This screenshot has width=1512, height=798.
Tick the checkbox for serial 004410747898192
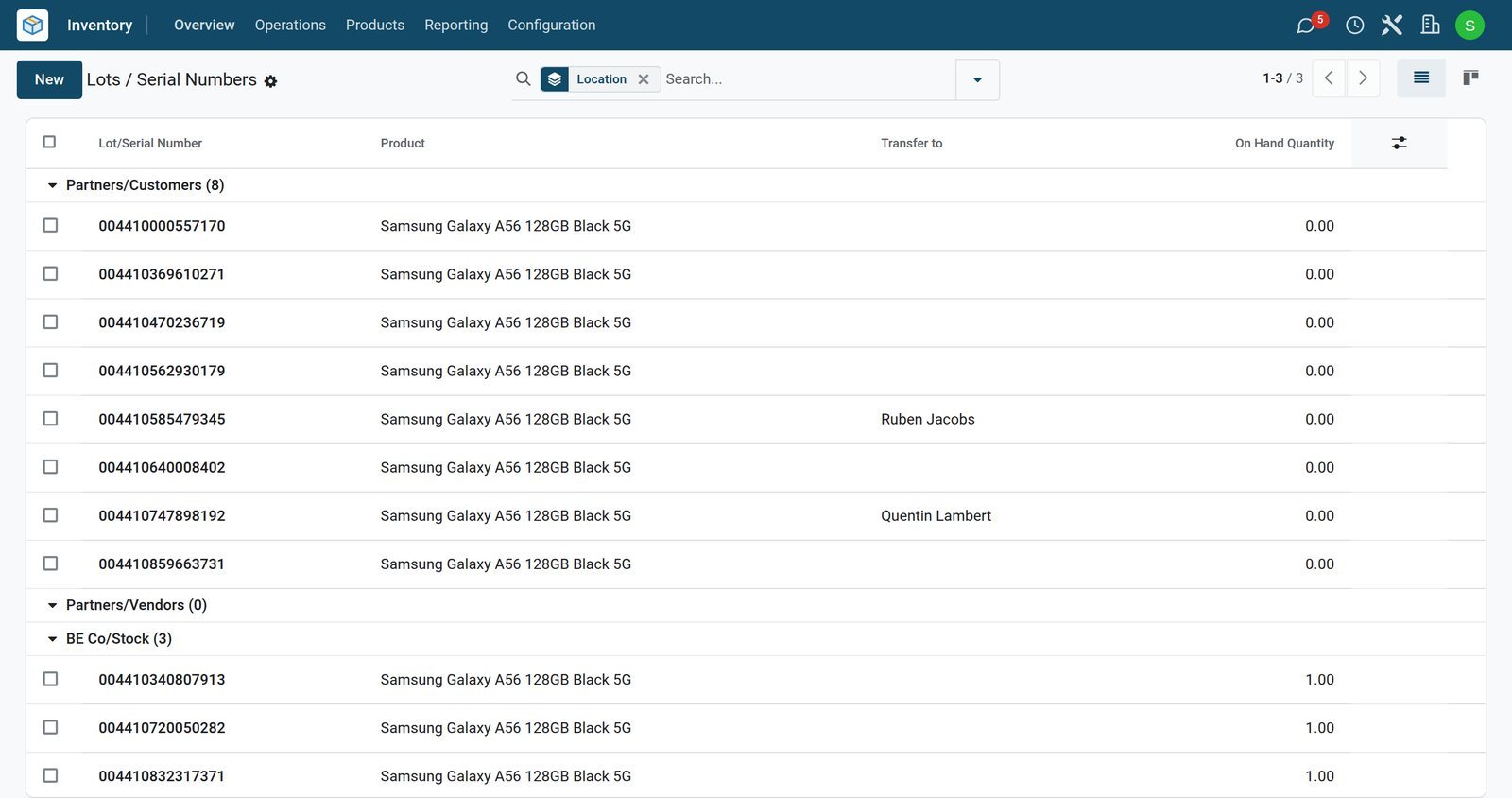(x=51, y=514)
